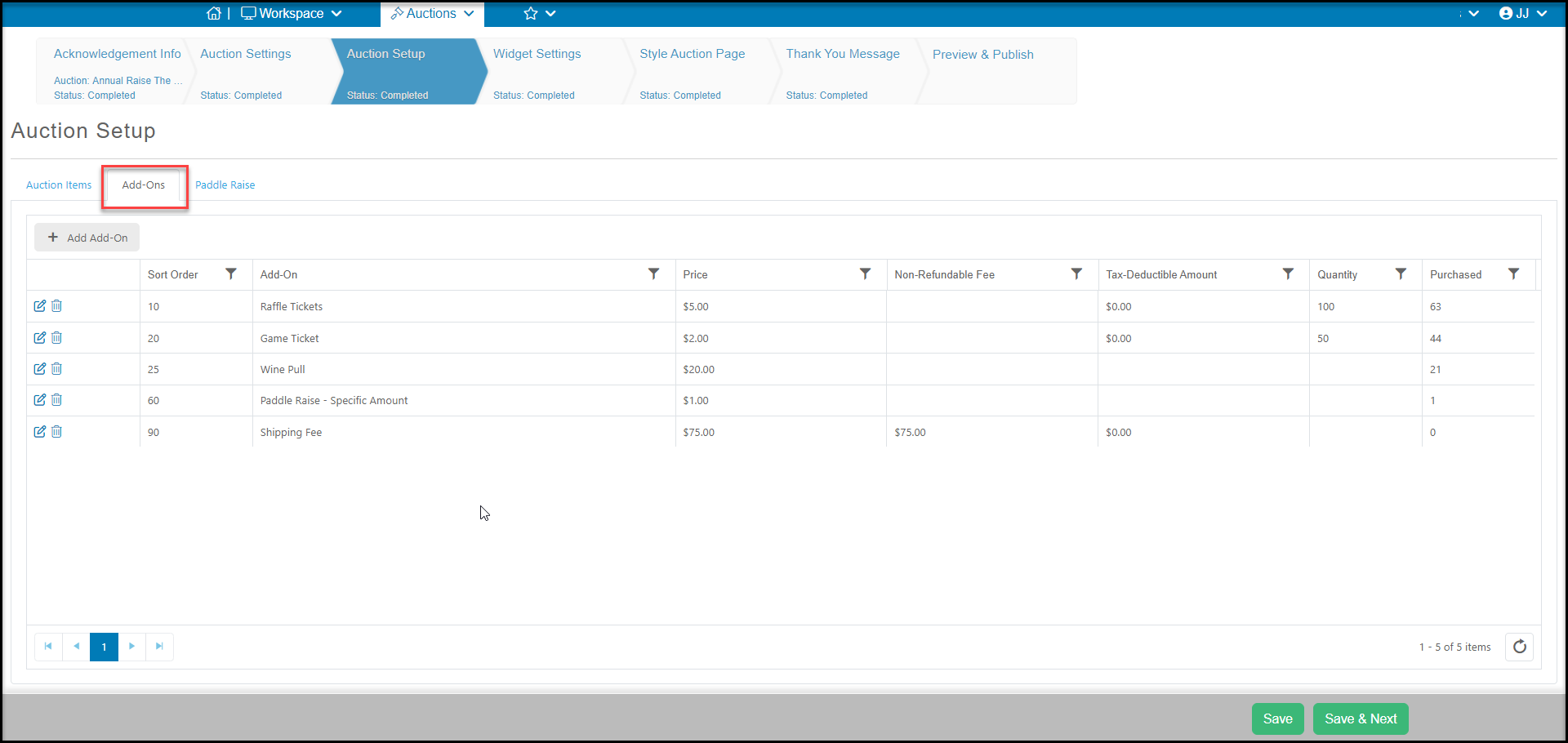
Task: Open the Paddle Raise tab
Action: [x=225, y=185]
